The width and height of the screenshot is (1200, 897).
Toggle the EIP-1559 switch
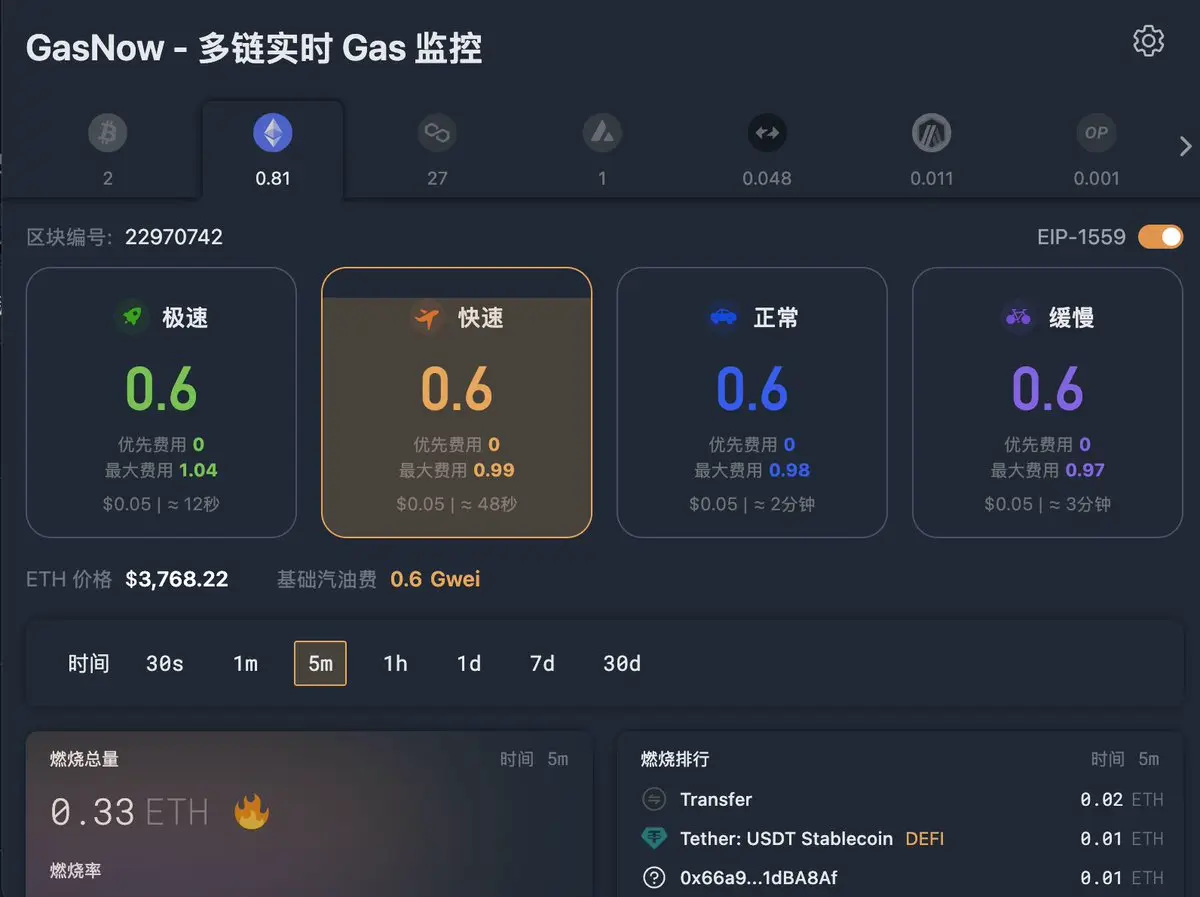point(1161,237)
